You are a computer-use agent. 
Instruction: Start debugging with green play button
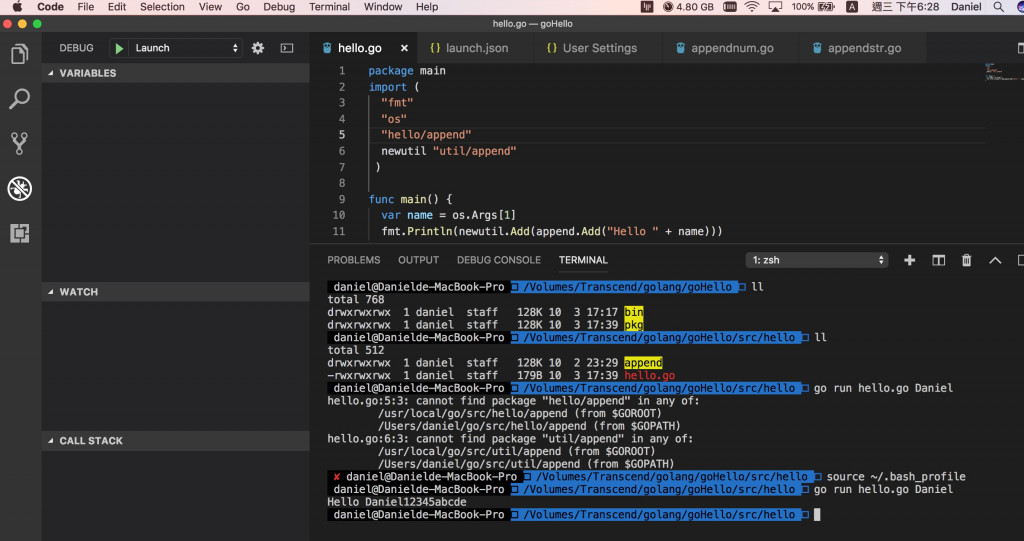(119, 48)
